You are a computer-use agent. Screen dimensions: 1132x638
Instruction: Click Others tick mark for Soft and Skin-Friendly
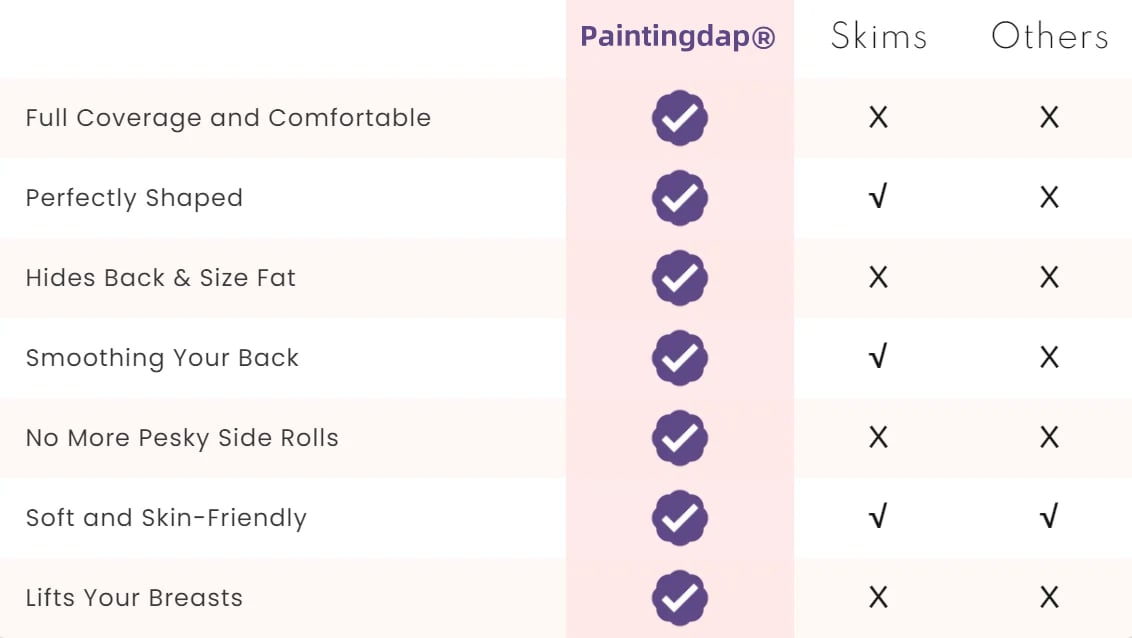(x=1049, y=517)
